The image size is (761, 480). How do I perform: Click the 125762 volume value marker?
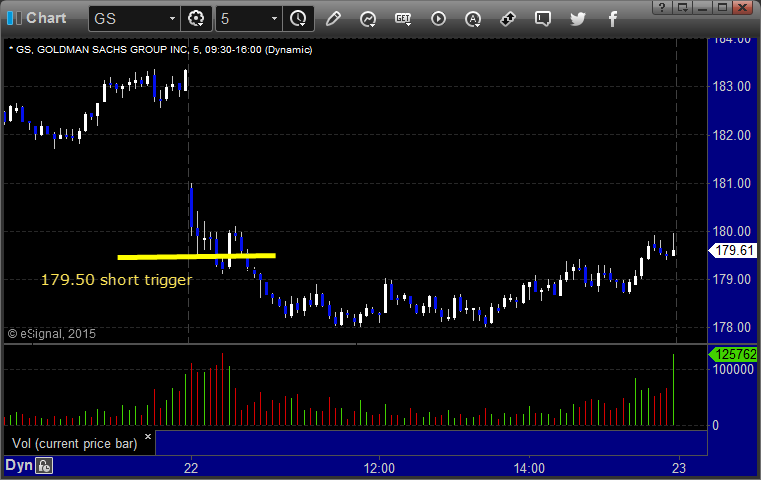point(733,354)
